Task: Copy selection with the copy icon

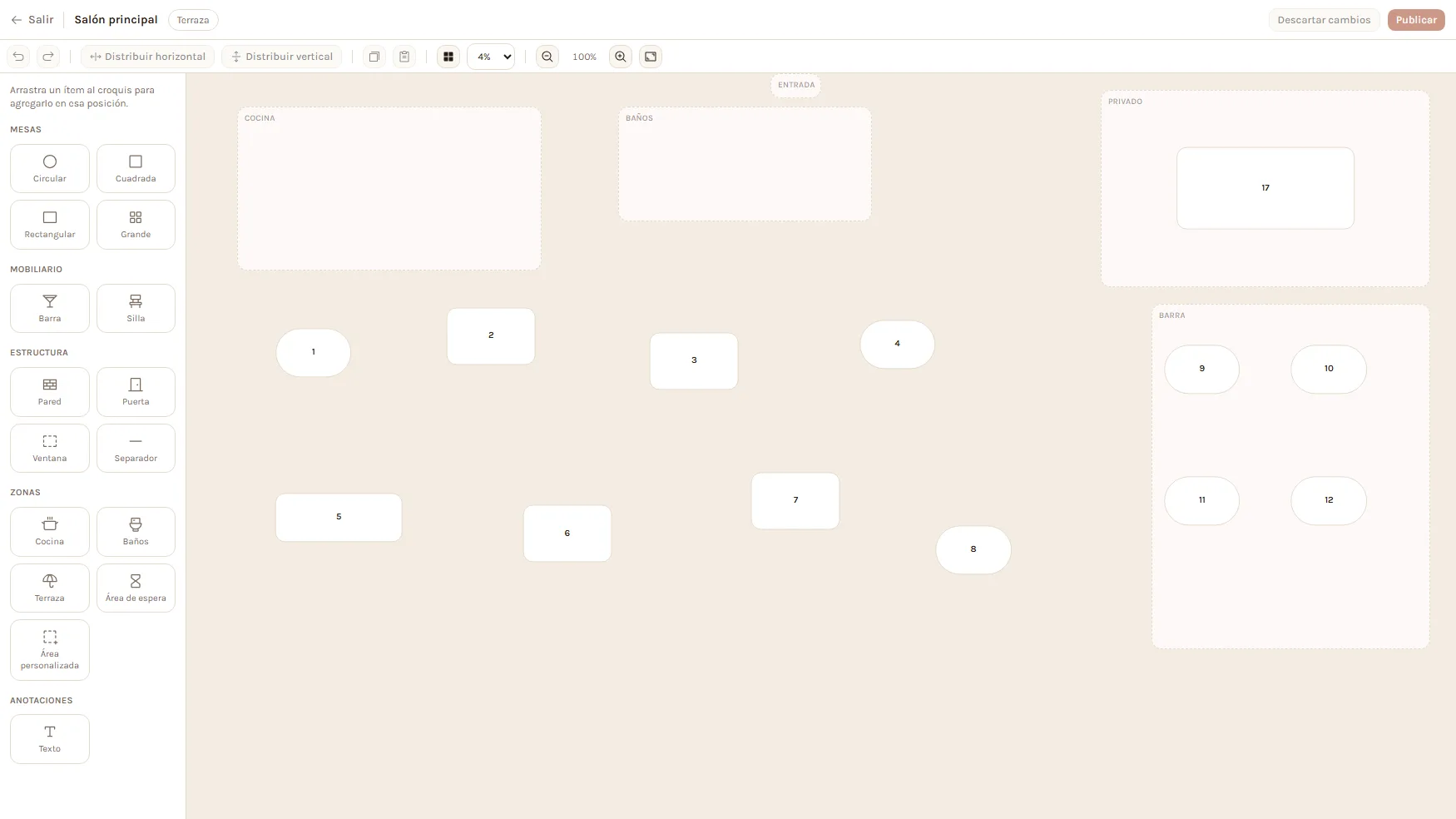Action: [374, 57]
